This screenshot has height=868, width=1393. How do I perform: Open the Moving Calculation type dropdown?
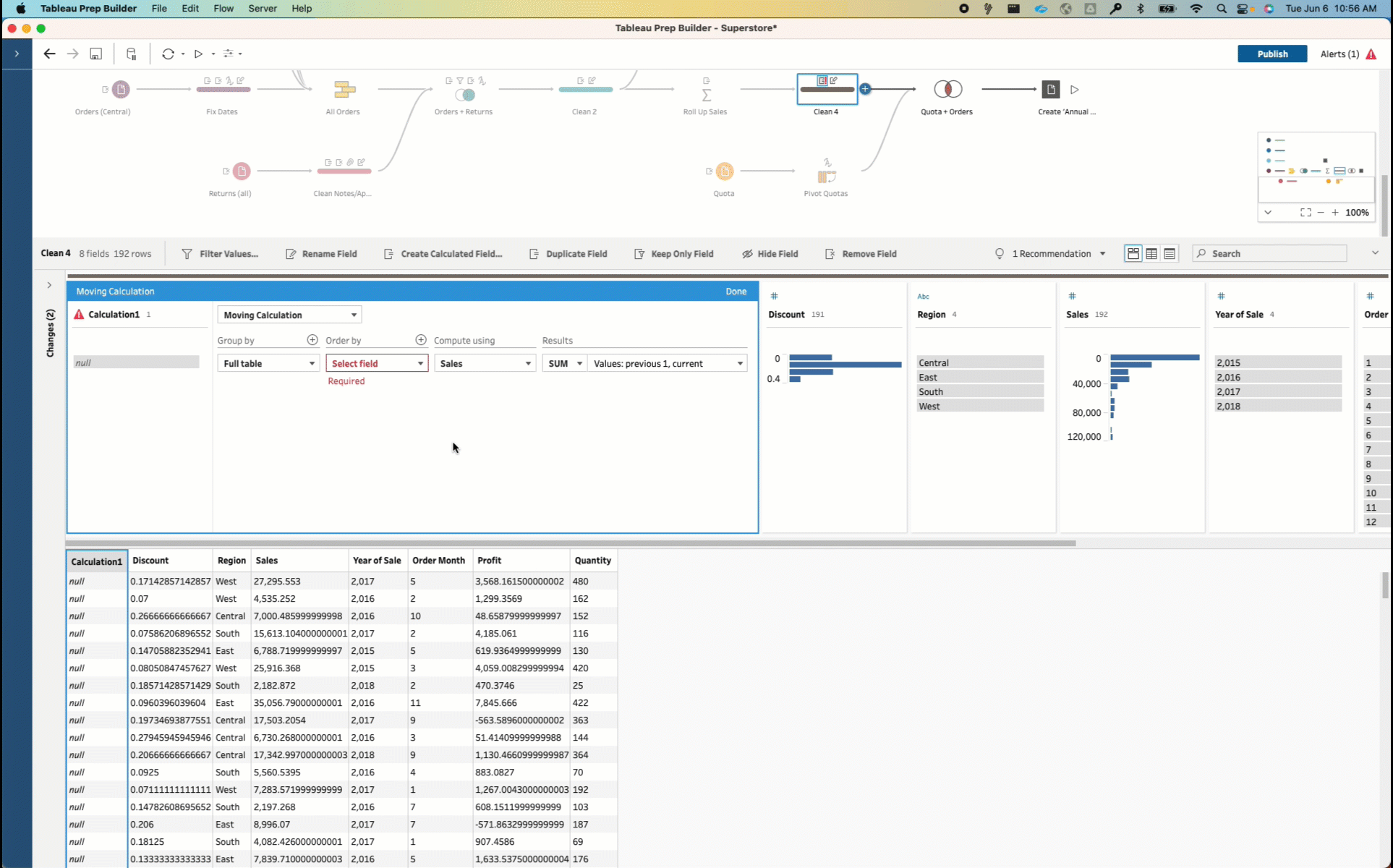[x=289, y=315]
